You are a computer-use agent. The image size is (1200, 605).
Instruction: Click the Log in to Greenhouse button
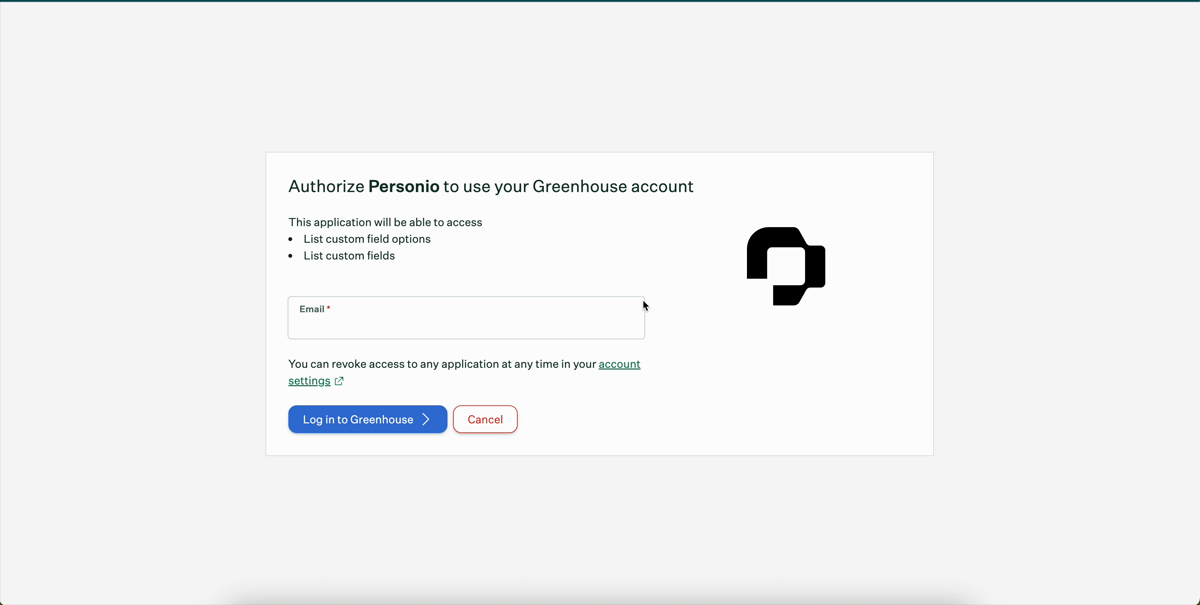(367, 419)
